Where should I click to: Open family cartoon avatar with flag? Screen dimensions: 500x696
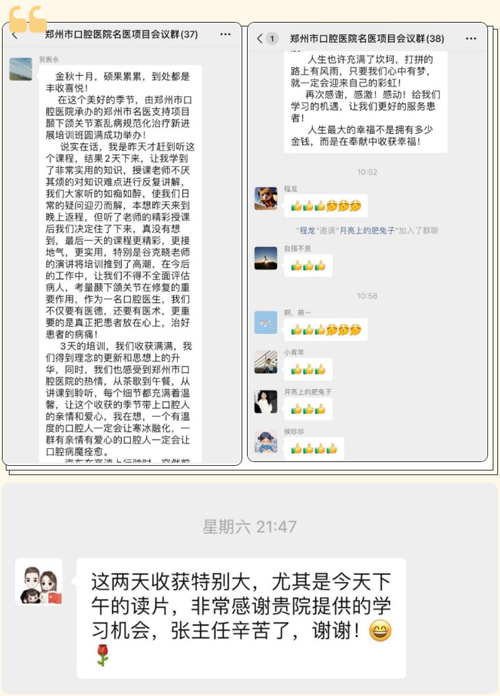tap(39, 582)
